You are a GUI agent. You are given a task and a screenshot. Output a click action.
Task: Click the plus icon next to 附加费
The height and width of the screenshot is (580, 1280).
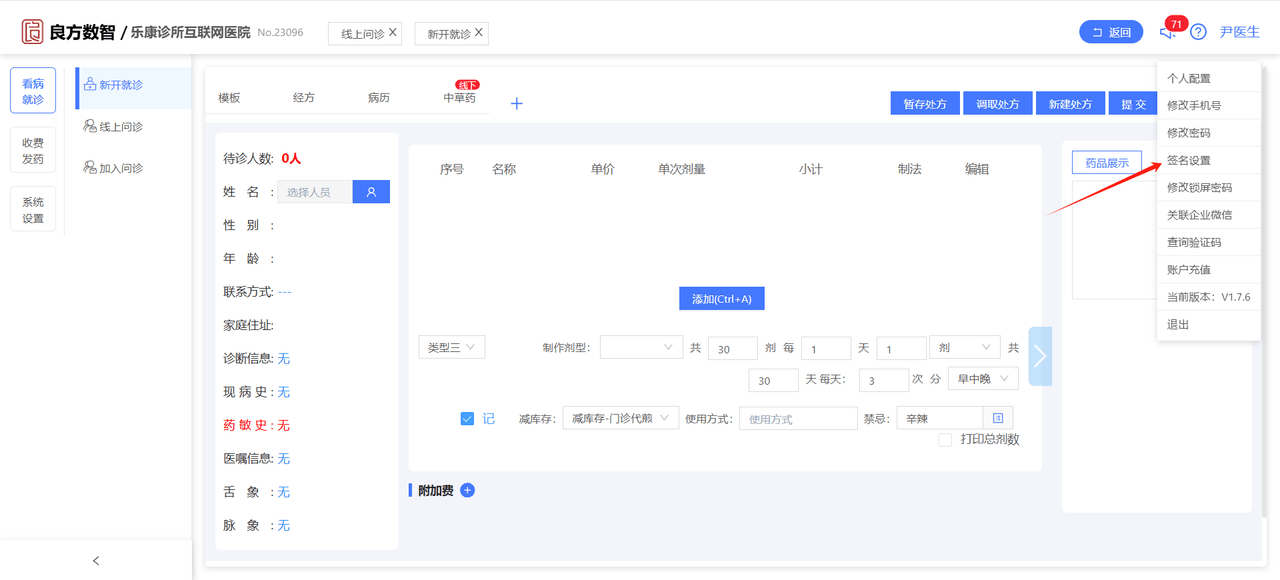click(467, 490)
